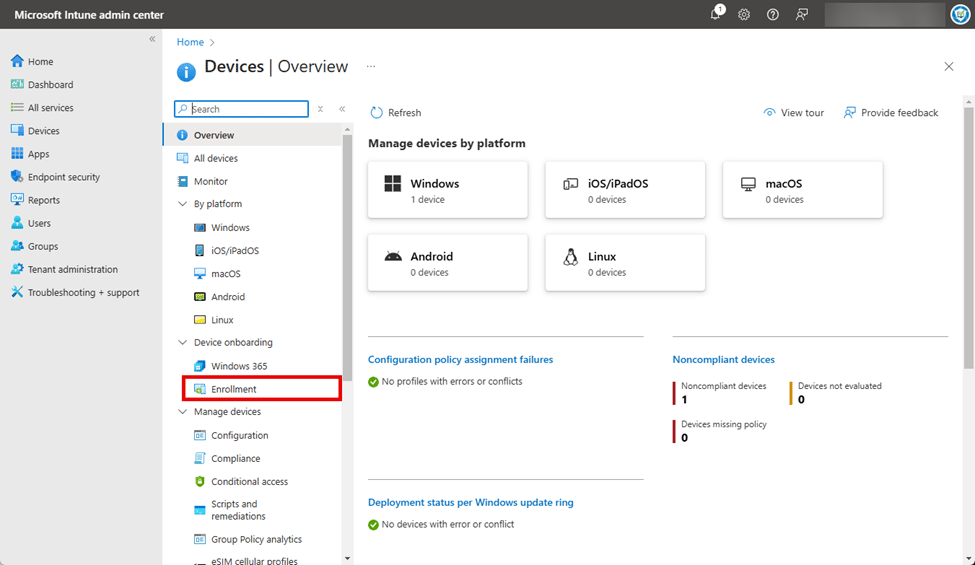This screenshot has width=975, height=565.
Task: Collapse the Device onboarding section
Action: click(182, 343)
